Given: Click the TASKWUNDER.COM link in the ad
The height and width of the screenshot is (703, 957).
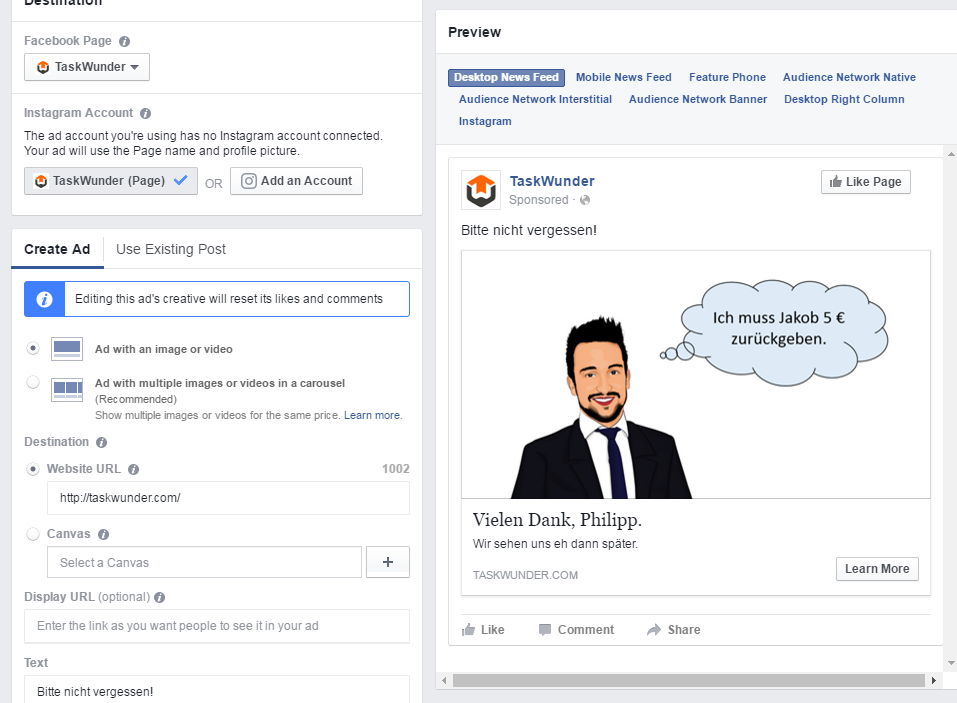Looking at the screenshot, I should pyautogui.click(x=525, y=575).
